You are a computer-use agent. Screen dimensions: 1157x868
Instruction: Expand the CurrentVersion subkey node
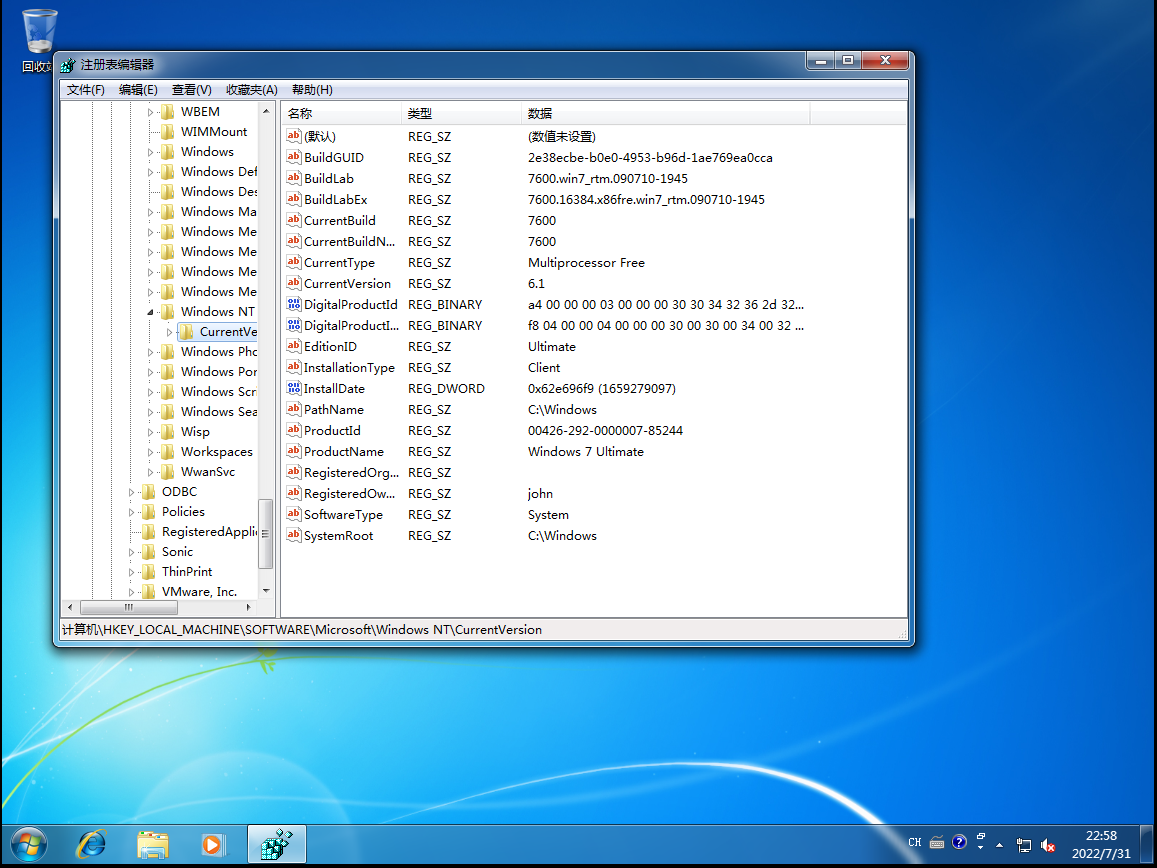(x=170, y=332)
